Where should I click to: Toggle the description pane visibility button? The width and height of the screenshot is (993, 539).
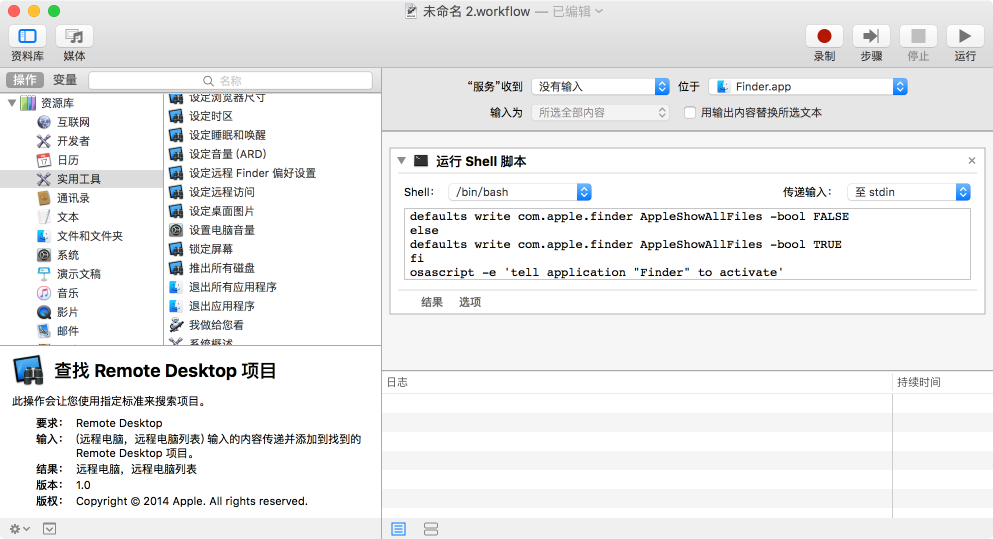click(x=49, y=528)
